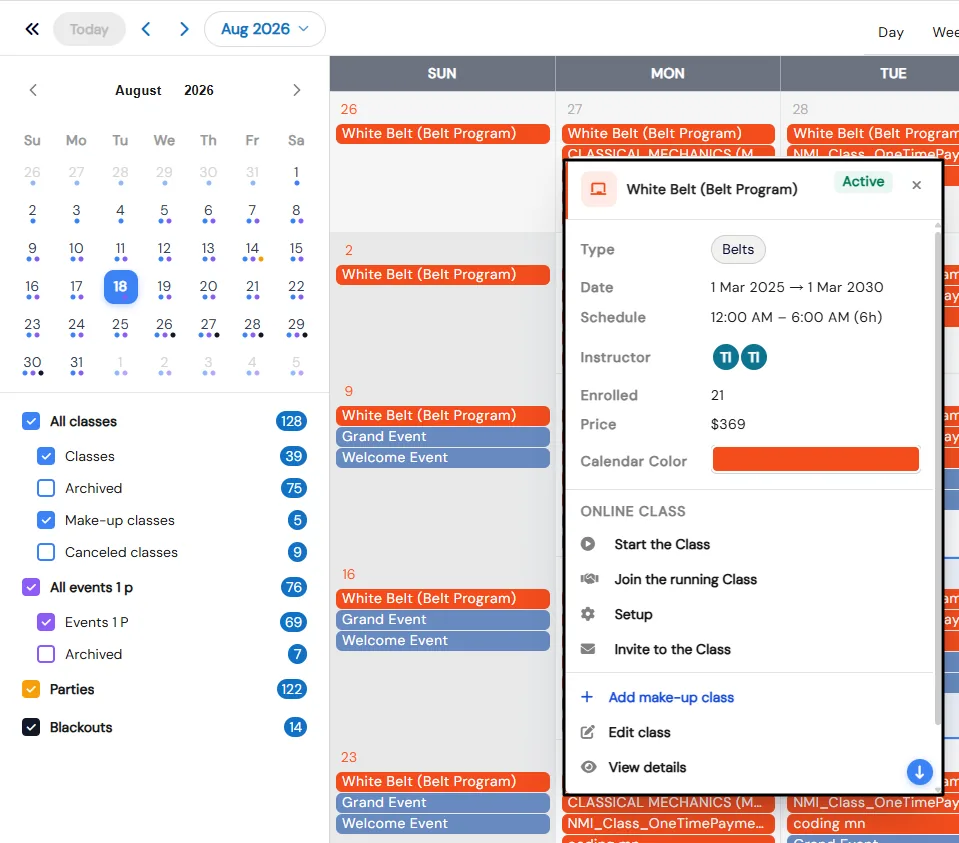Click the orange Calendar Color swatch
Viewport: 959px width, 843px height.
pos(815,459)
